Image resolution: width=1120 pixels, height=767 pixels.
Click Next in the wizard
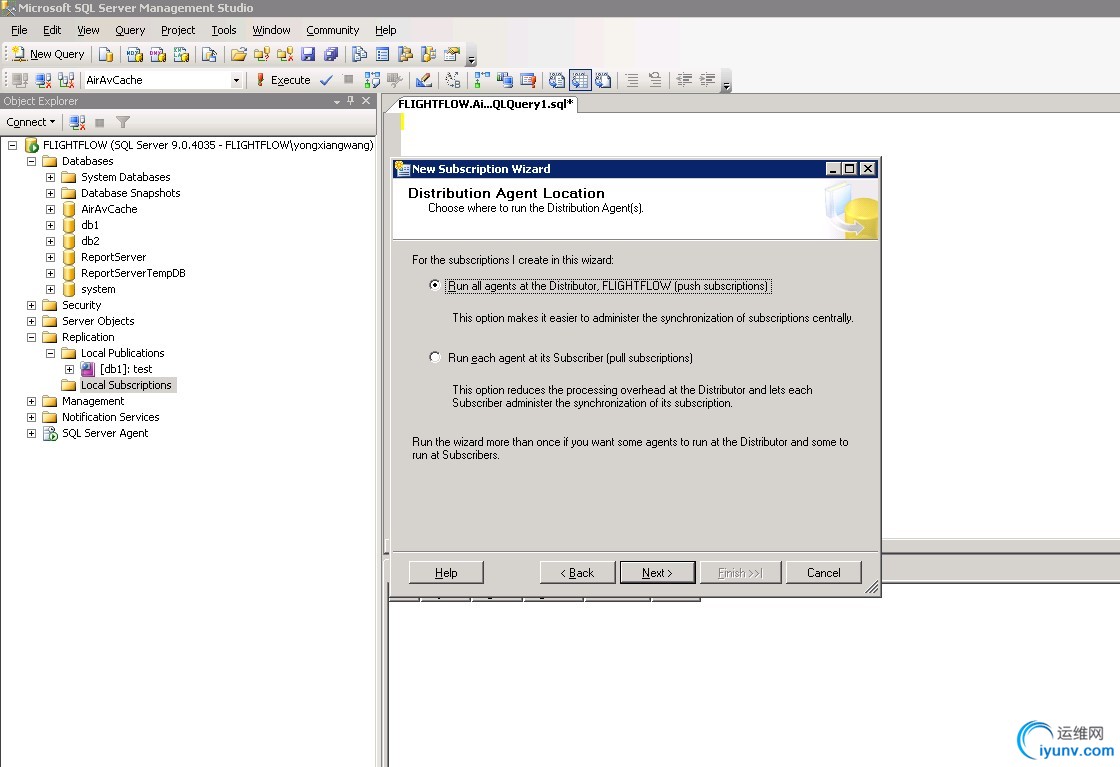(x=657, y=573)
